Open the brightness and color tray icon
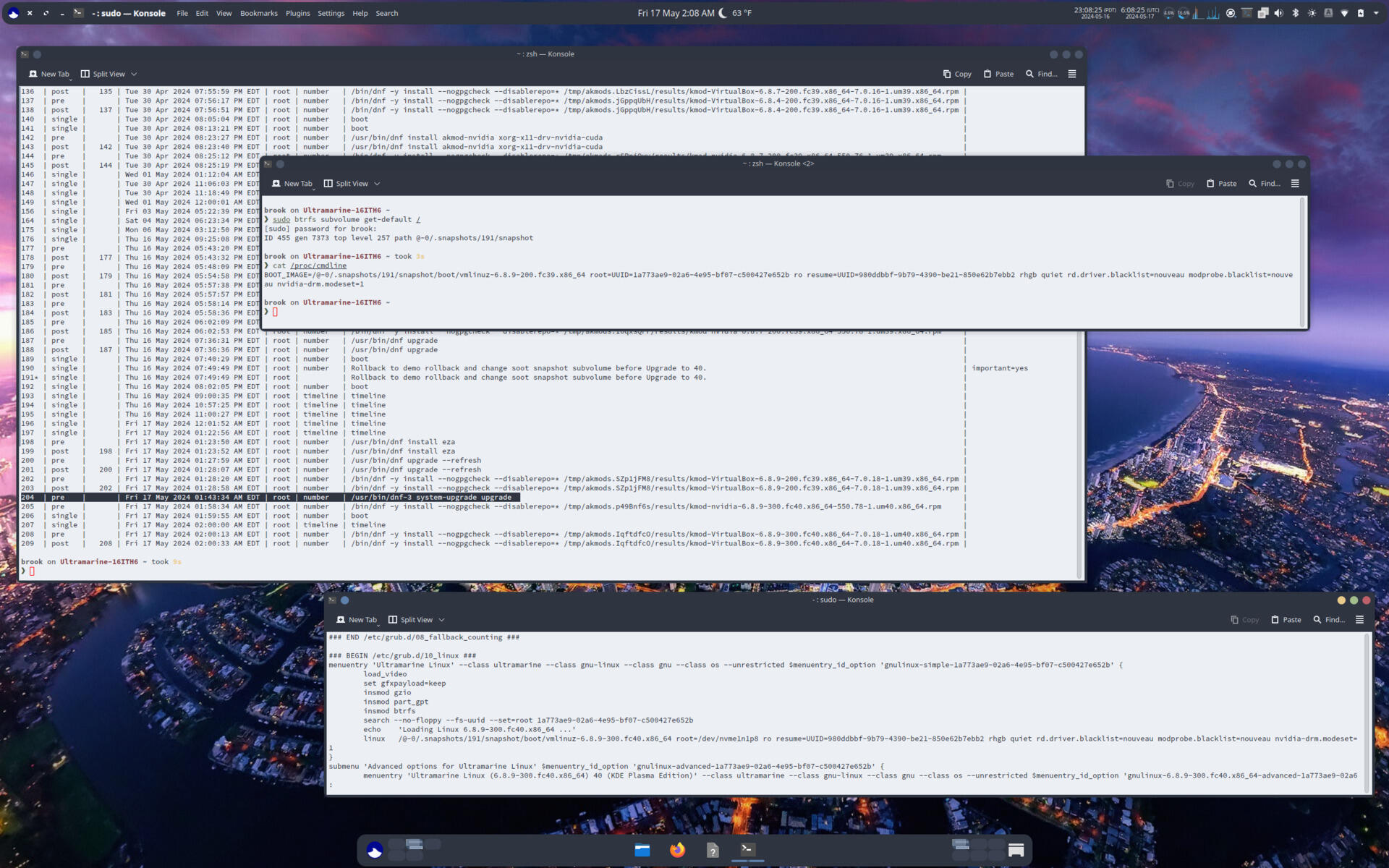Screen dimensions: 1389x868 click(x=1312, y=13)
